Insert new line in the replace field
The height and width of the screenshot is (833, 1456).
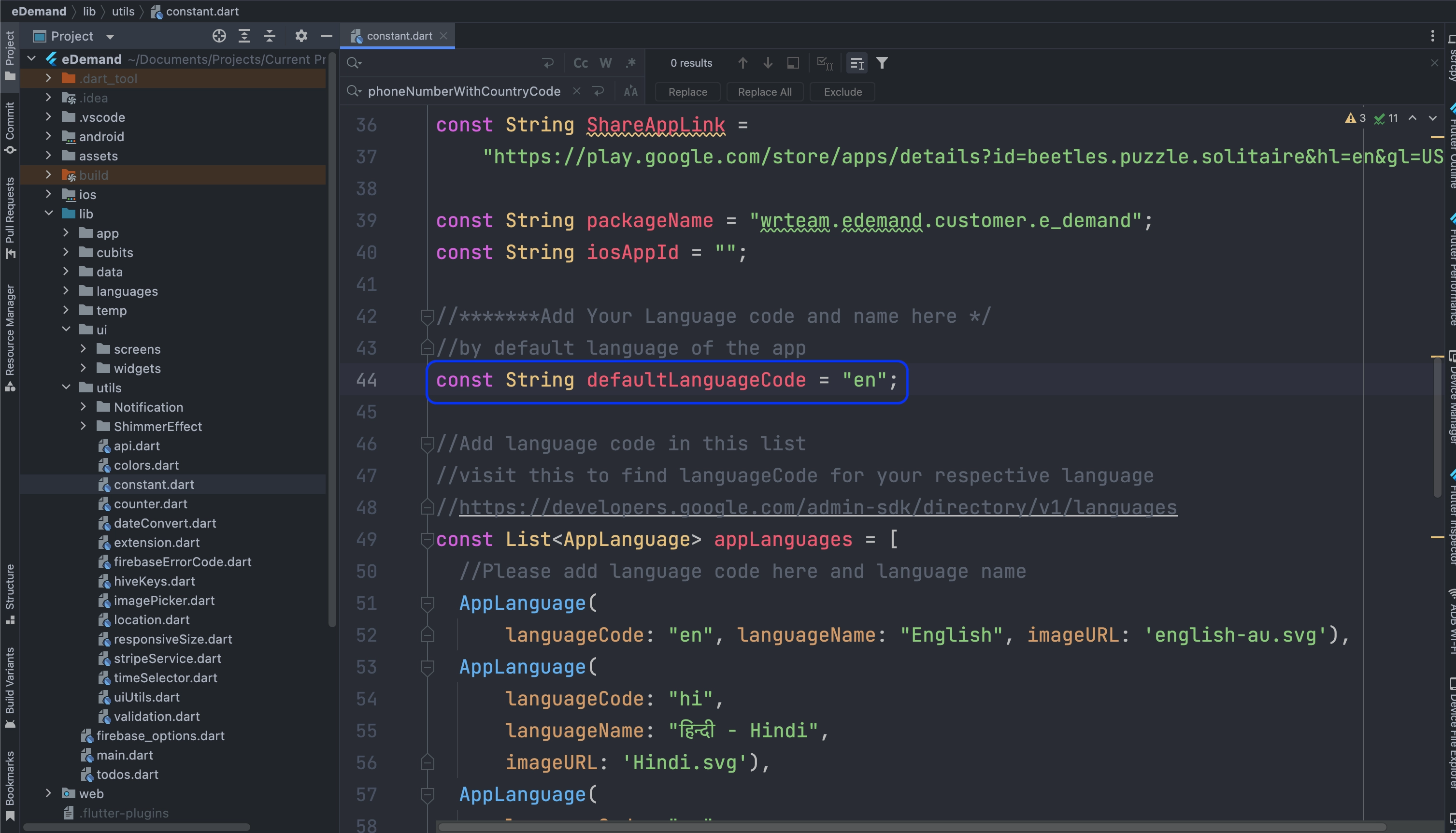click(598, 91)
